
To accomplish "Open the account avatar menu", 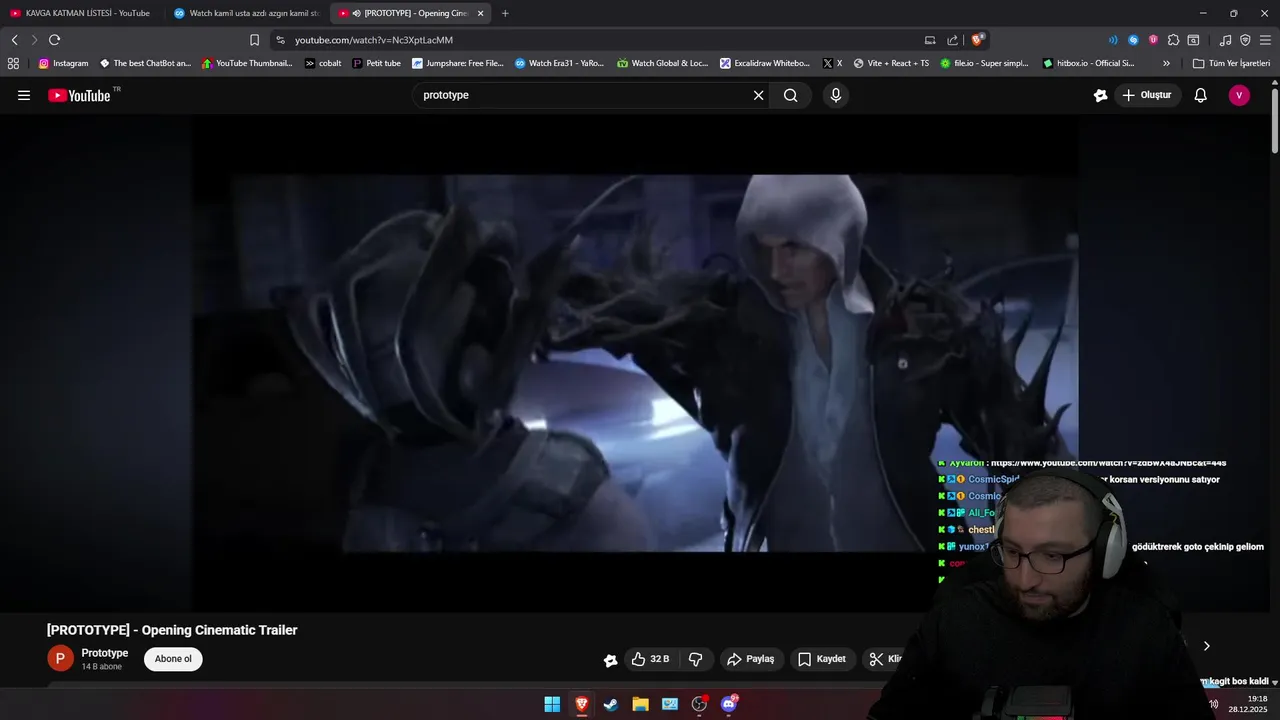I will (1239, 95).
